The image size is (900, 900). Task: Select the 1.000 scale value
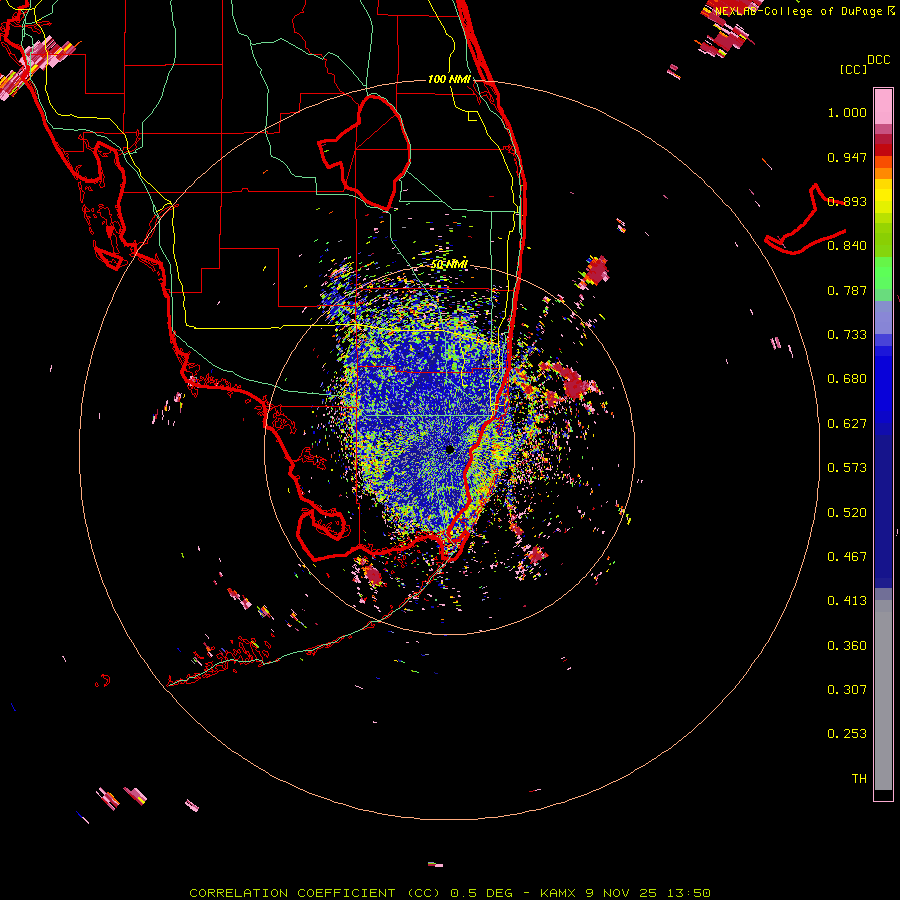pos(847,112)
